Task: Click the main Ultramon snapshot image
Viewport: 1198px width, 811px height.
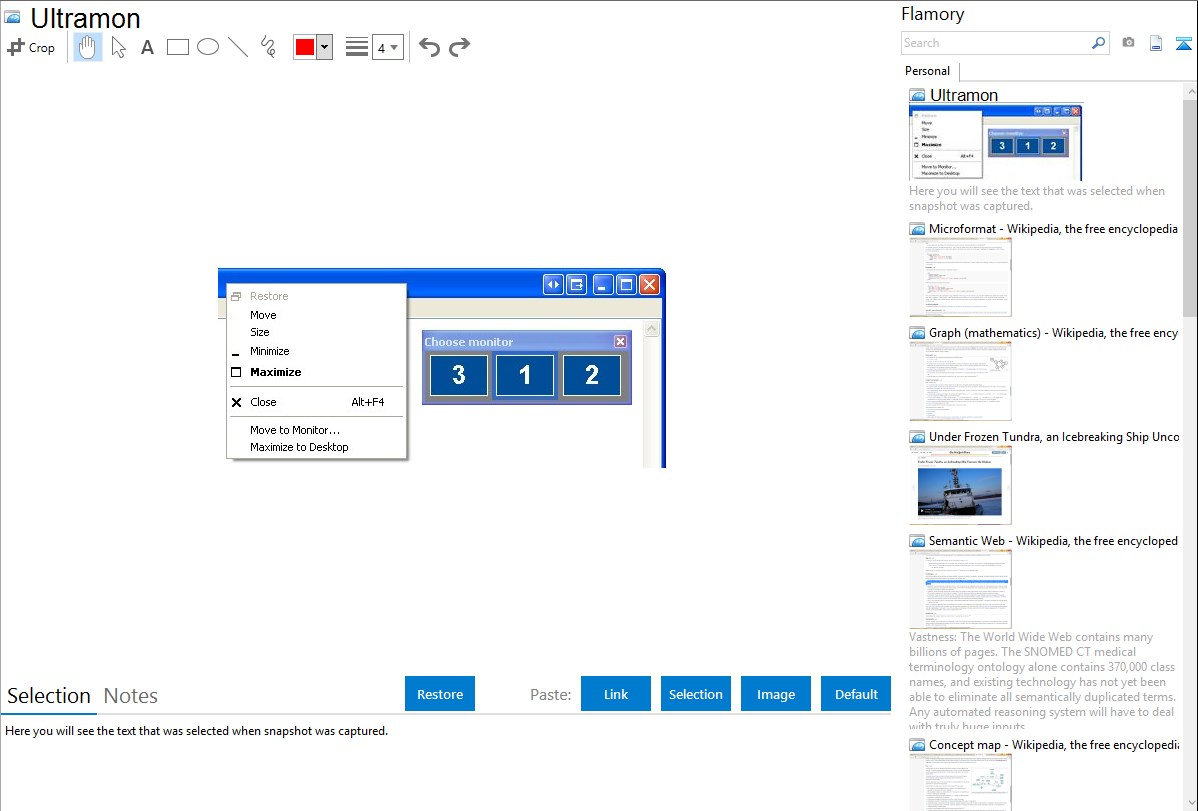Action: coord(442,368)
